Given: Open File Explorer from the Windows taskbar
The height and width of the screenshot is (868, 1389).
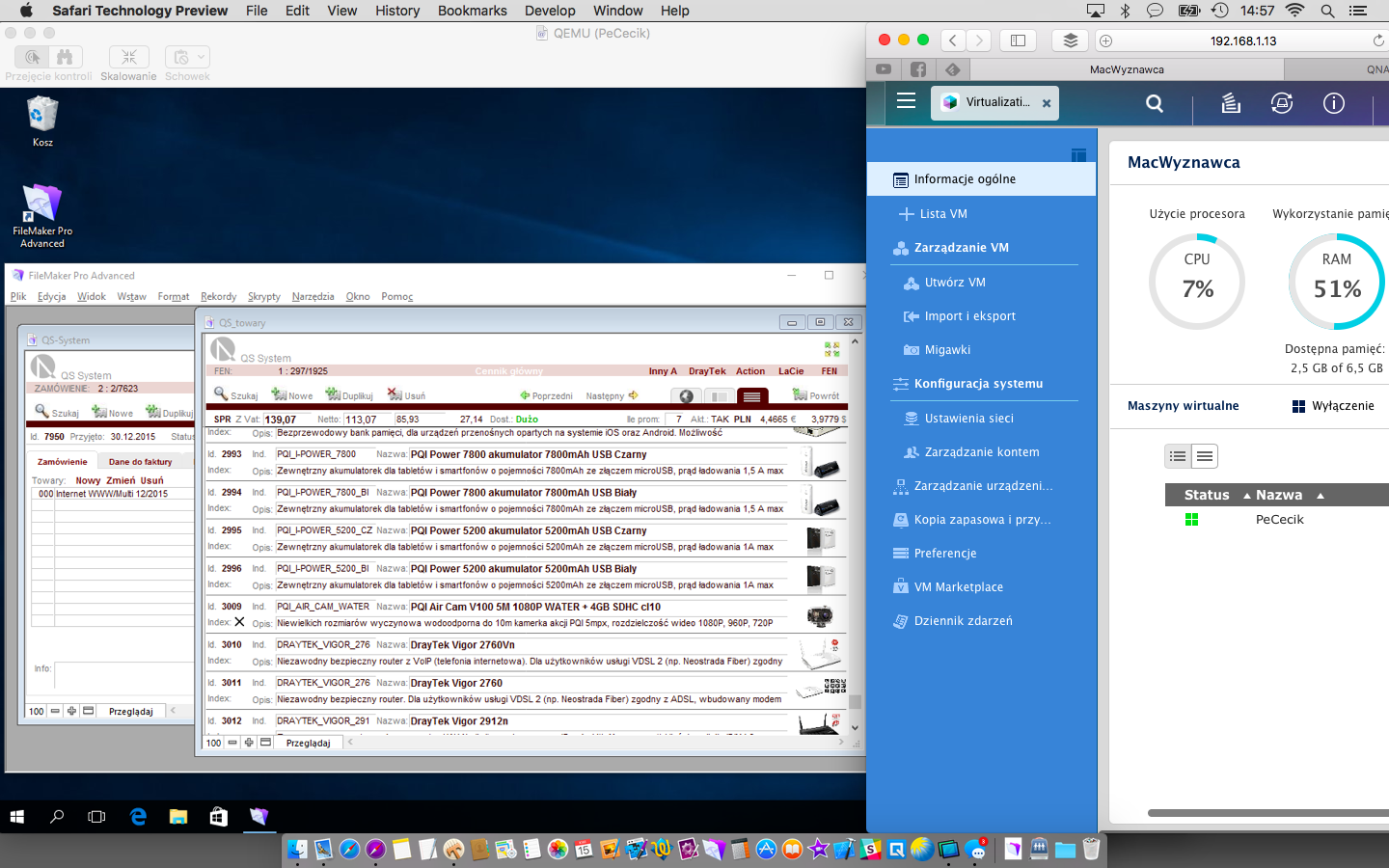Looking at the screenshot, I should (x=178, y=817).
